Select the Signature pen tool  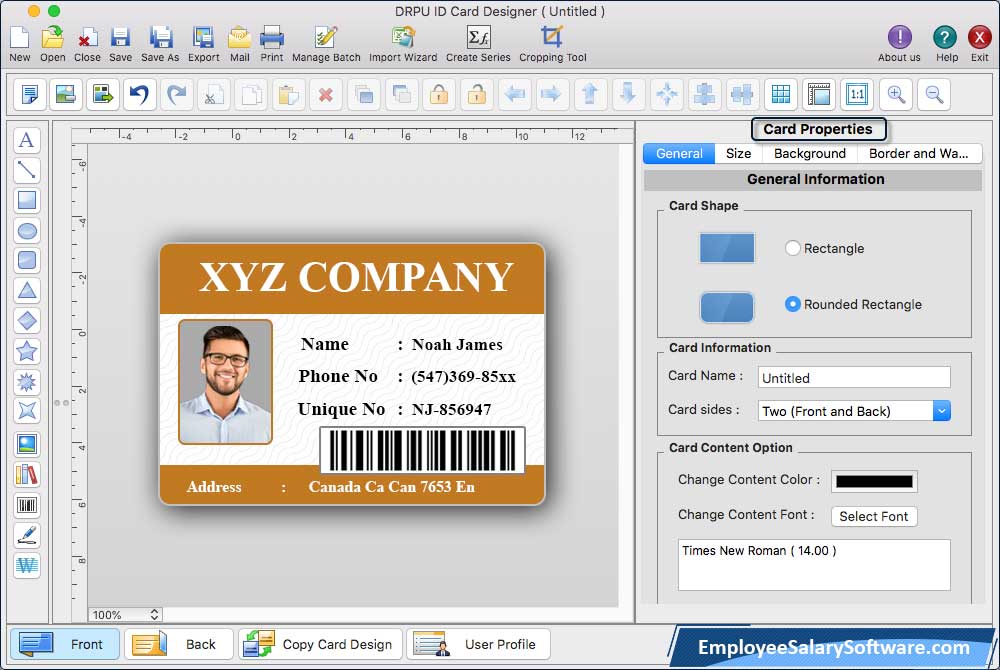(x=27, y=535)
